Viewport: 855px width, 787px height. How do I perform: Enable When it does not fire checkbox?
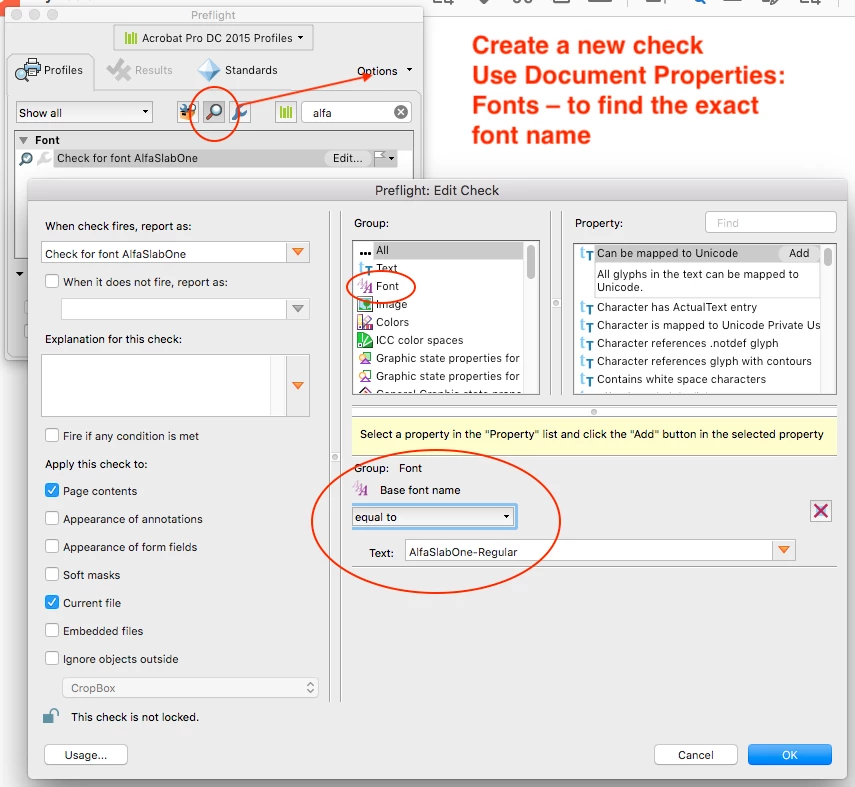(x=52, y=281)
